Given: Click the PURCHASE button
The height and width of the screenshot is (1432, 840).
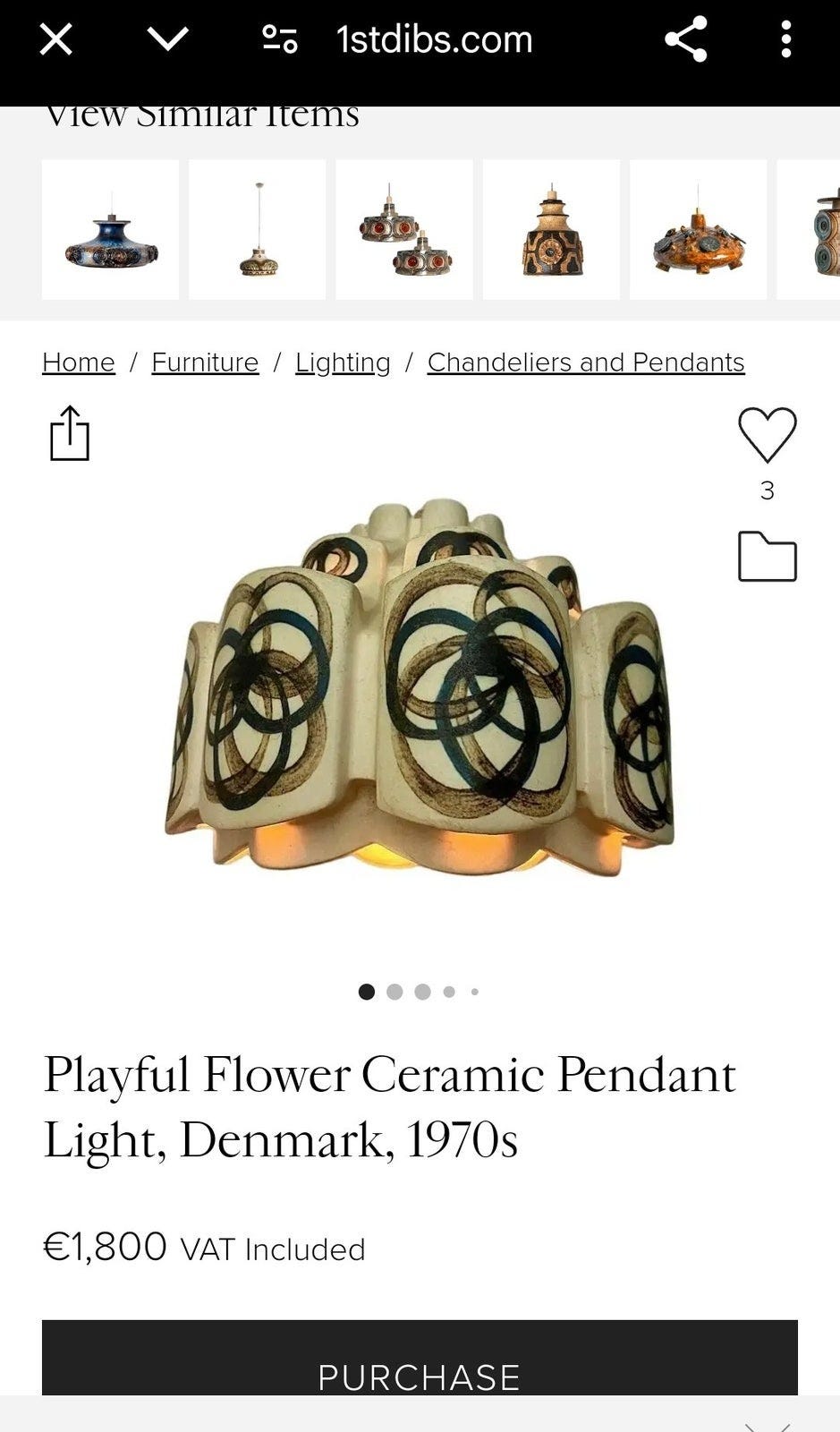Looking at the screenshot, I should click(x=420, y=1359).
